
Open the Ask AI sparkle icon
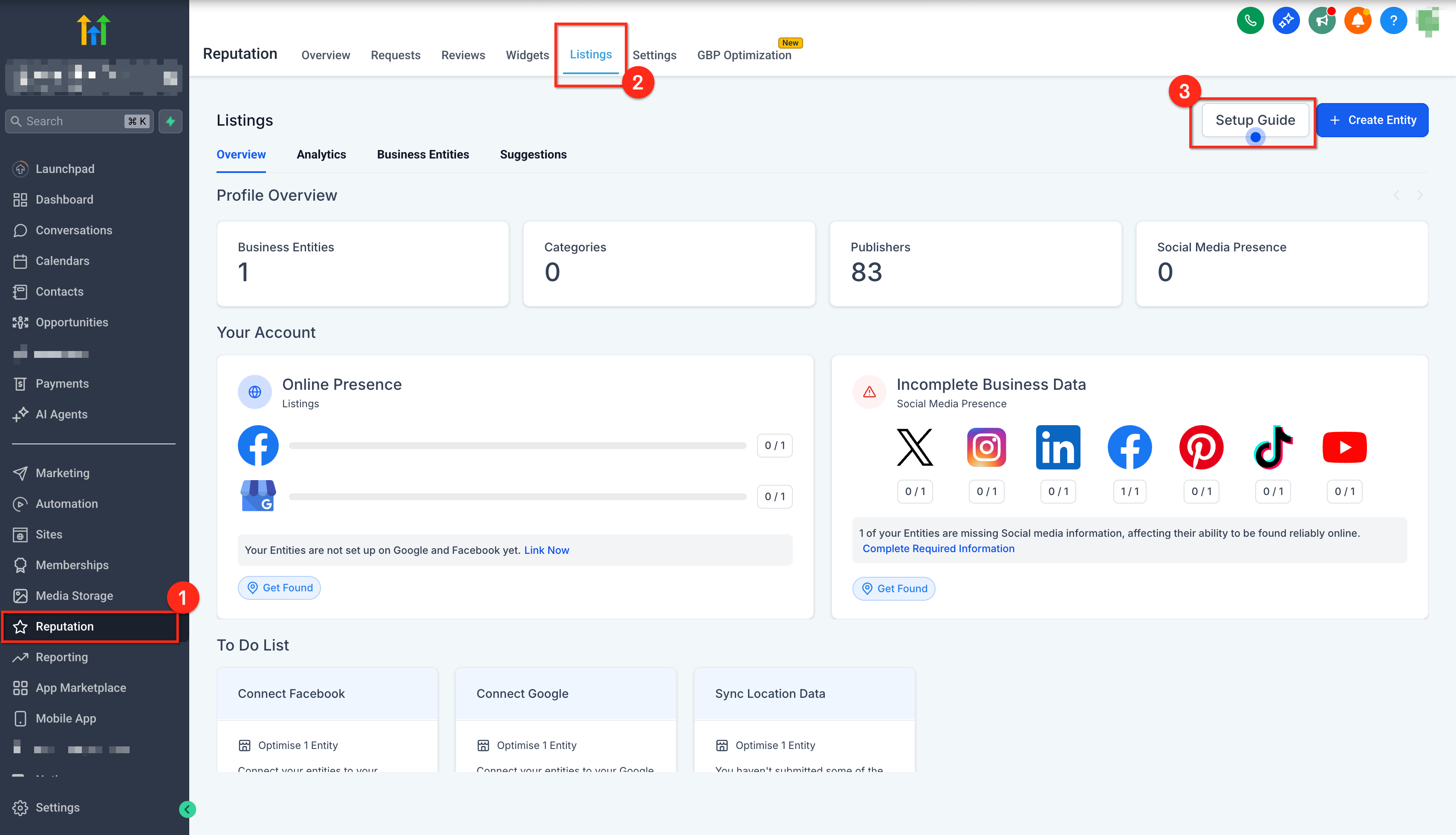[1286, 21]
